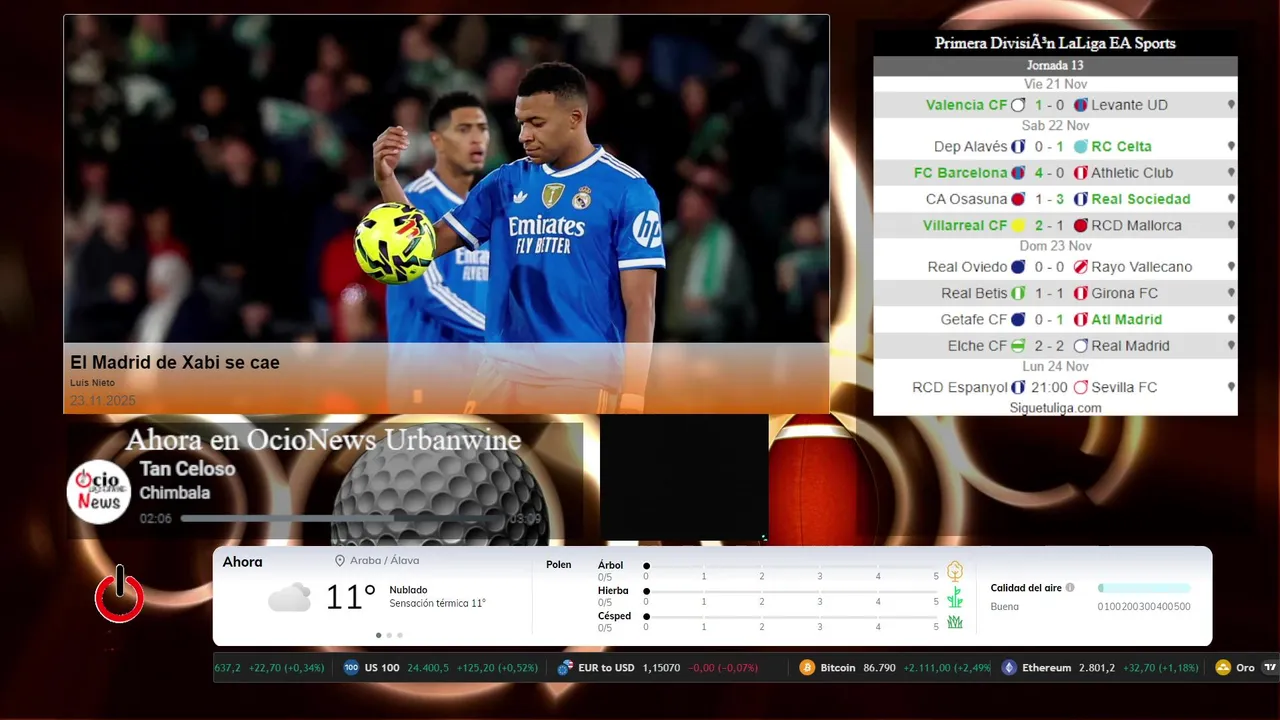This screenshot has width=1280, height=720.
Task: Click the air quality level bar
Action: 1144,588
